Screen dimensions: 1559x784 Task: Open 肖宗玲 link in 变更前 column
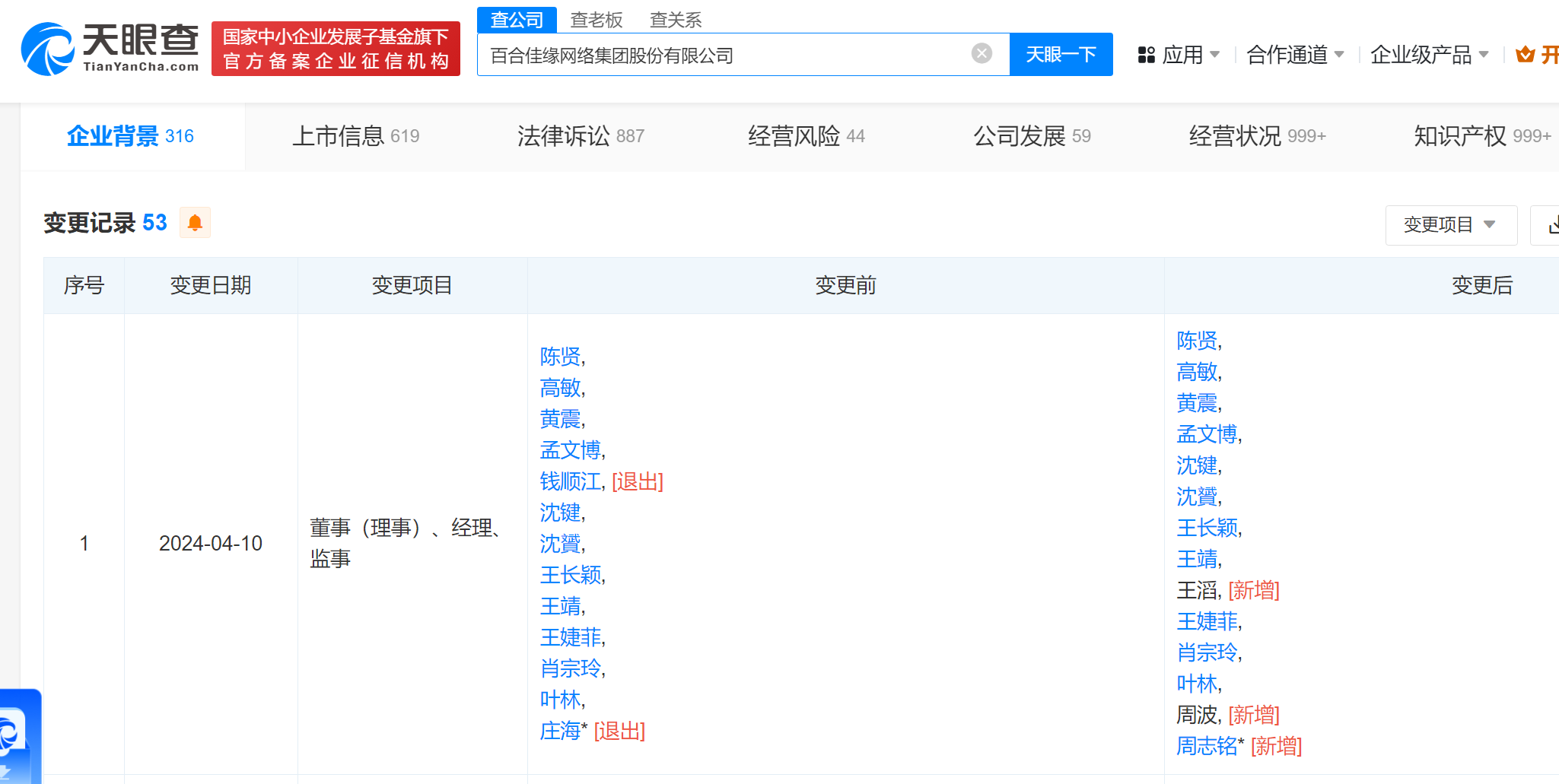571,668
